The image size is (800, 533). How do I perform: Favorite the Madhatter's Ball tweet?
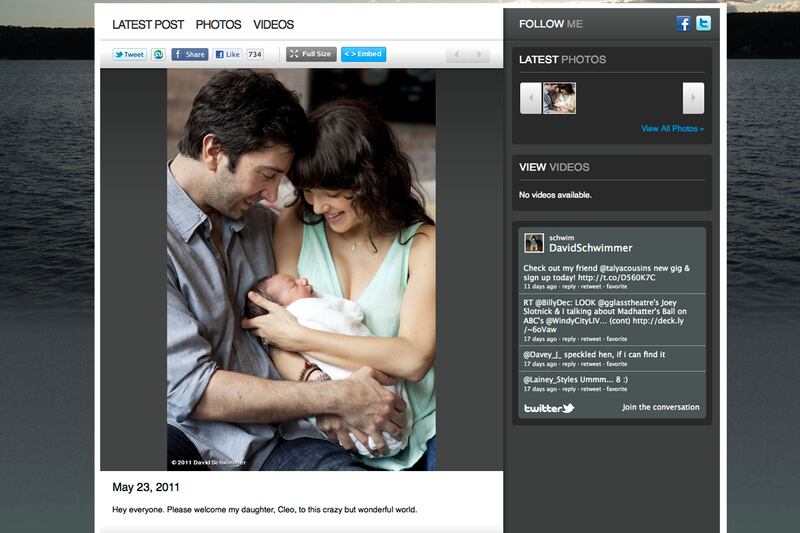(617, 339)
